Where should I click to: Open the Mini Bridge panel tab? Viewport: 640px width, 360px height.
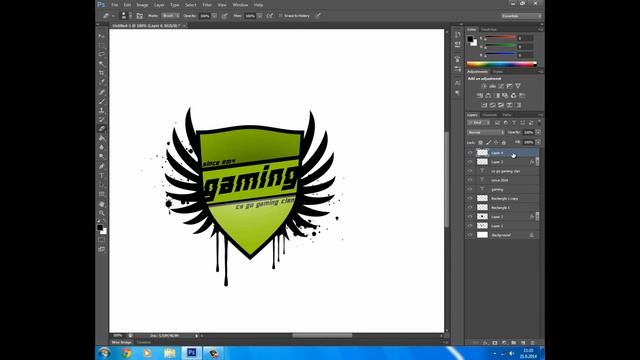point(122,342)
